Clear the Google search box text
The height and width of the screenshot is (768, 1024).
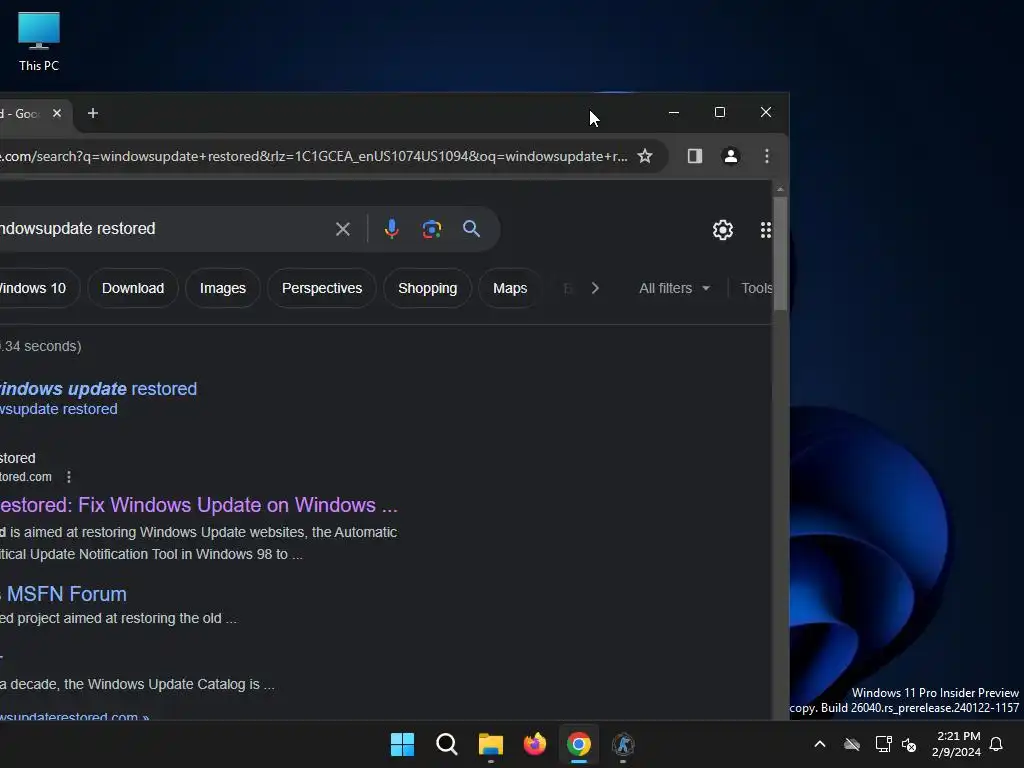tap(343, 229)
